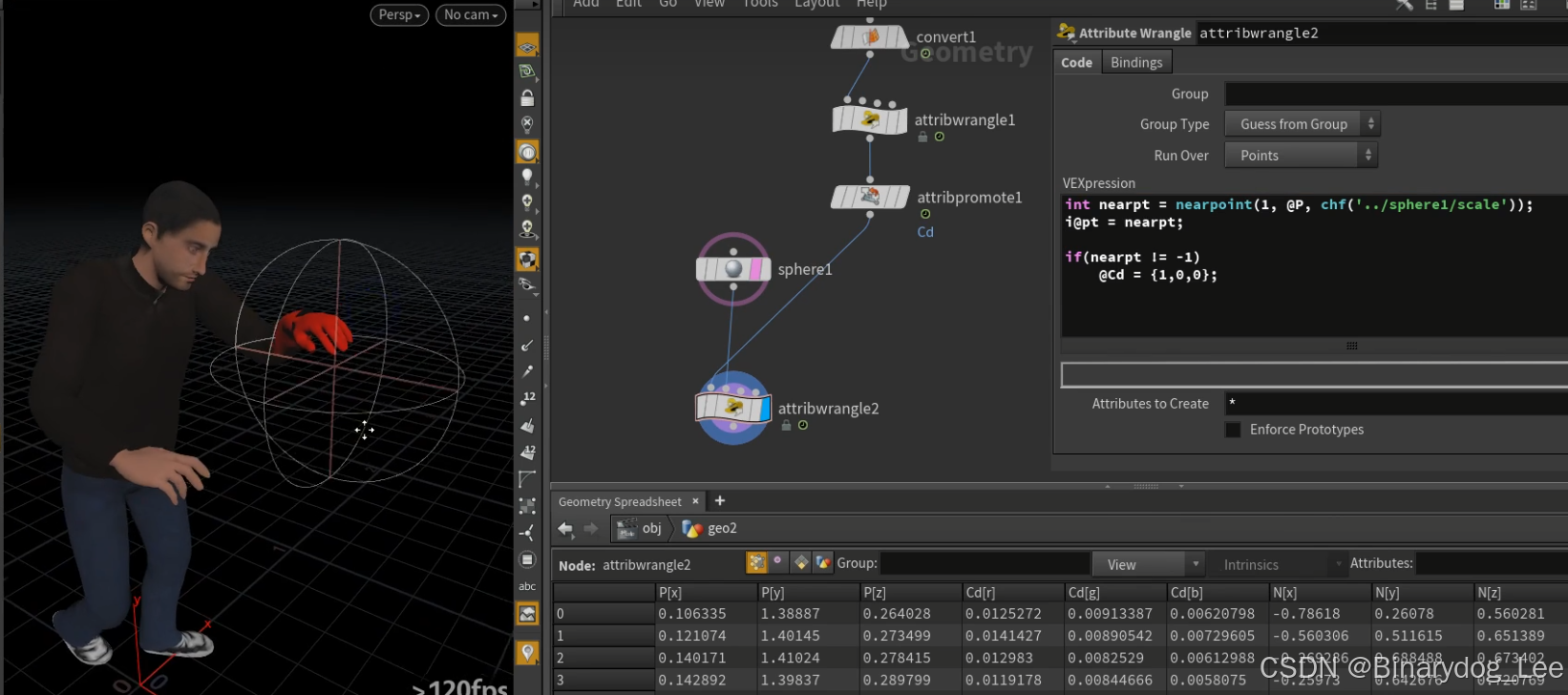Toggle display flag on attribwrangle1 node

point(900,120)
